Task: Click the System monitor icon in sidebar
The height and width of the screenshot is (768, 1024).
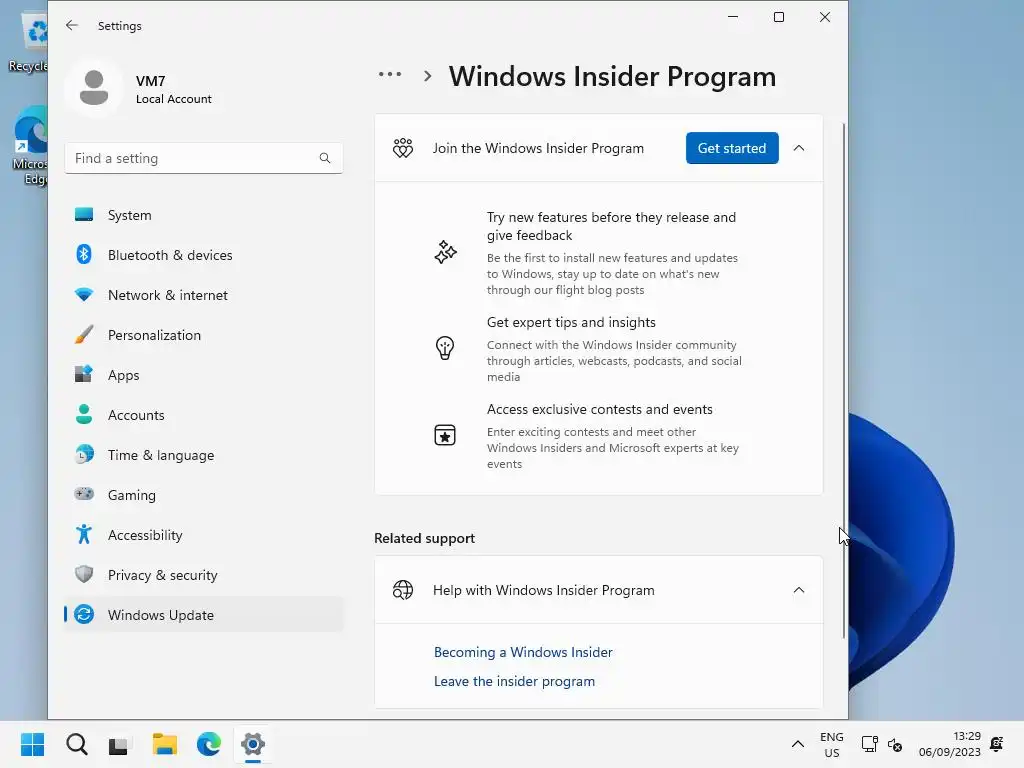Action: (x=84, y=215)
